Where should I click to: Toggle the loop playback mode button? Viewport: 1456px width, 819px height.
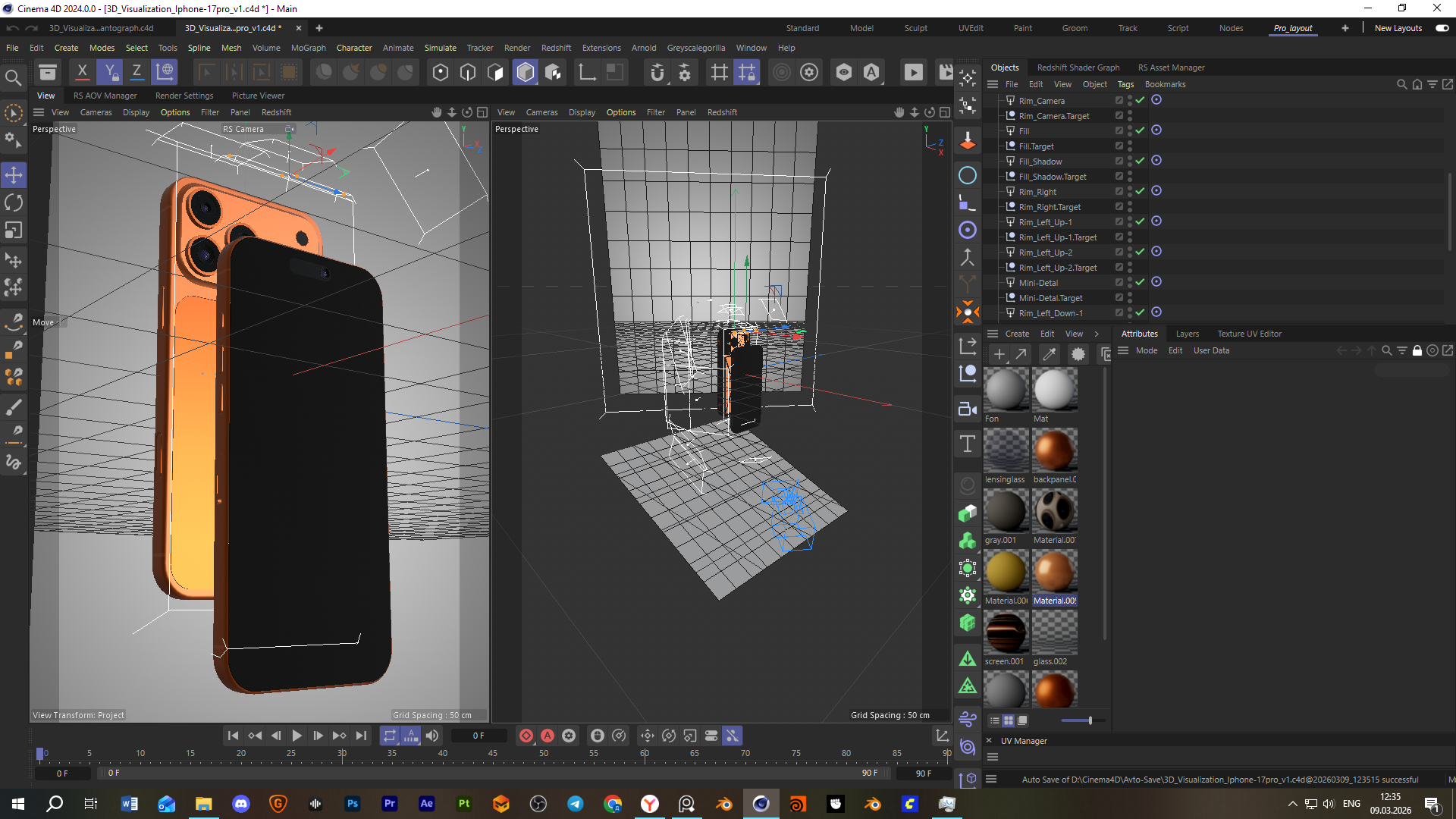point(389,736)
